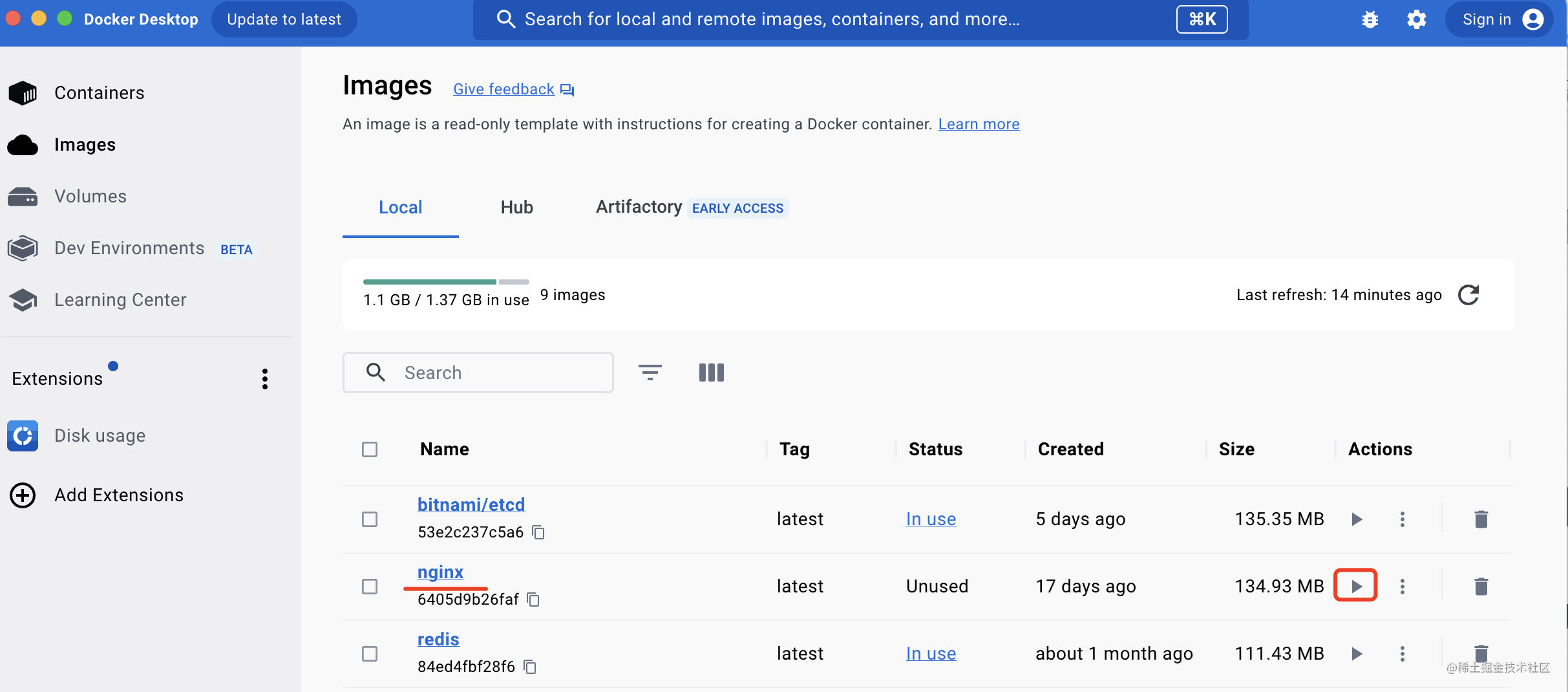Screen dimensions: 1568x692
Task: Open more actions for bitnami/etcd image
Action: coord(1402,519)
